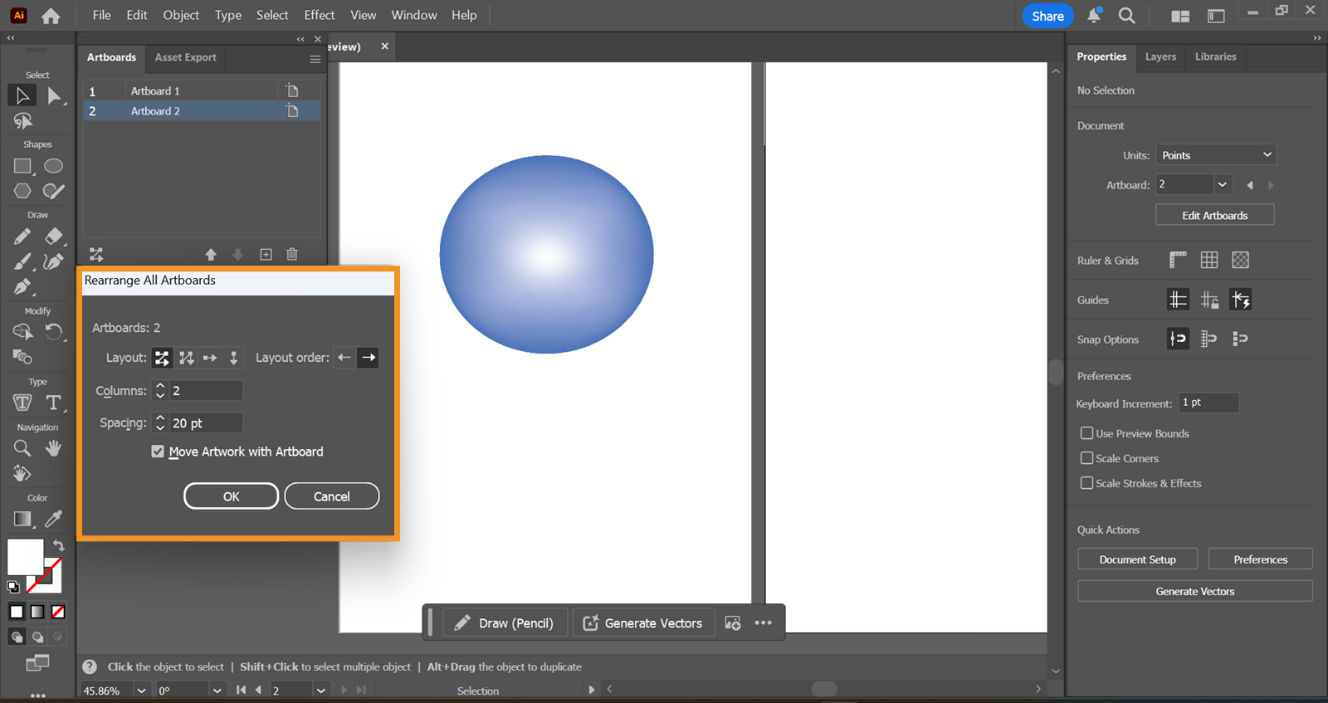Open the Artboard number dropdown
This screenshot has width=1328, height=703.
pos(1222,185)
